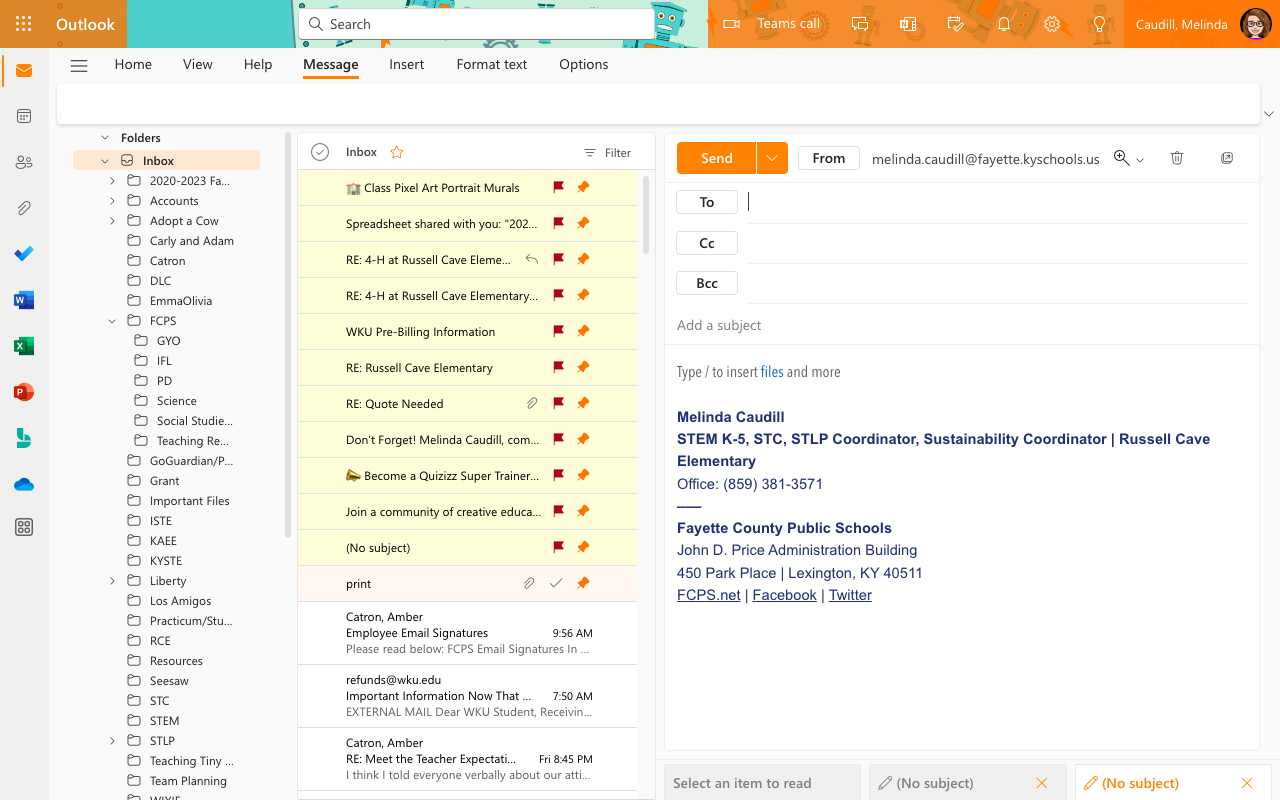Expand the ribbon with the chevron

pos(1269,113)
